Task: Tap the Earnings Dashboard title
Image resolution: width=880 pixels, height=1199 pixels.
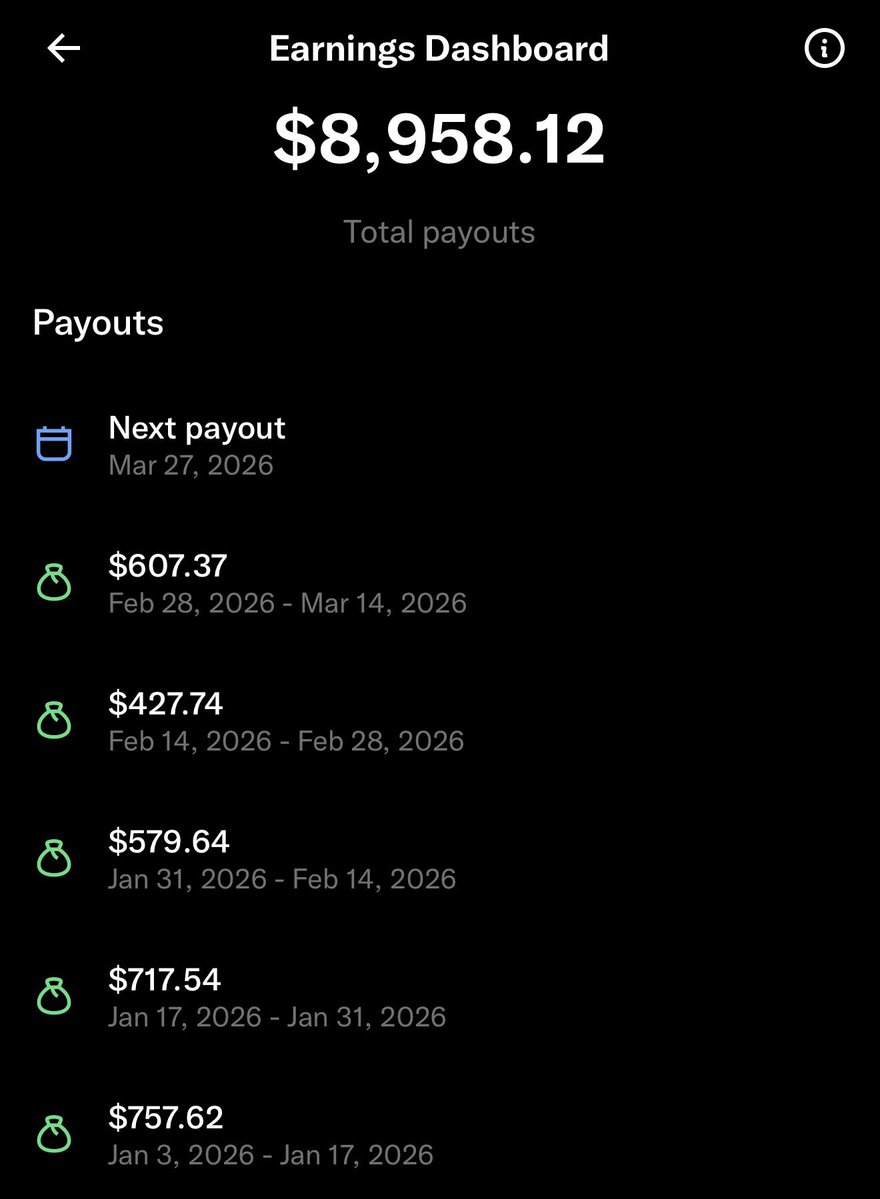Action: click(439, 49)
